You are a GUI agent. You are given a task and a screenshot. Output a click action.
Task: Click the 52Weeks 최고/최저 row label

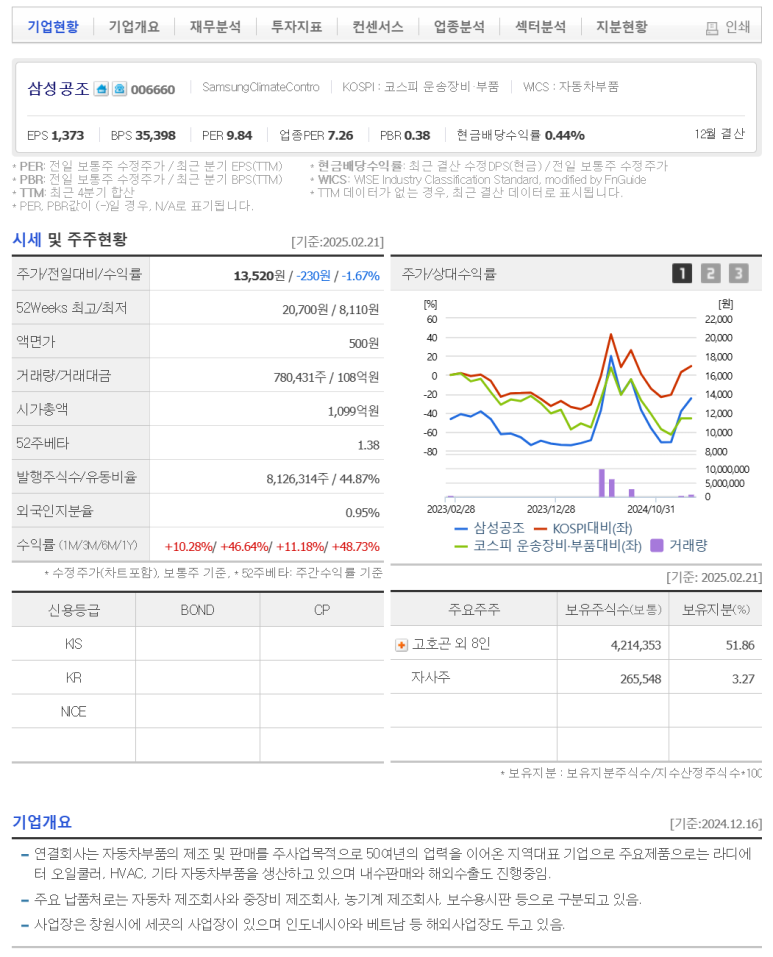71,308
